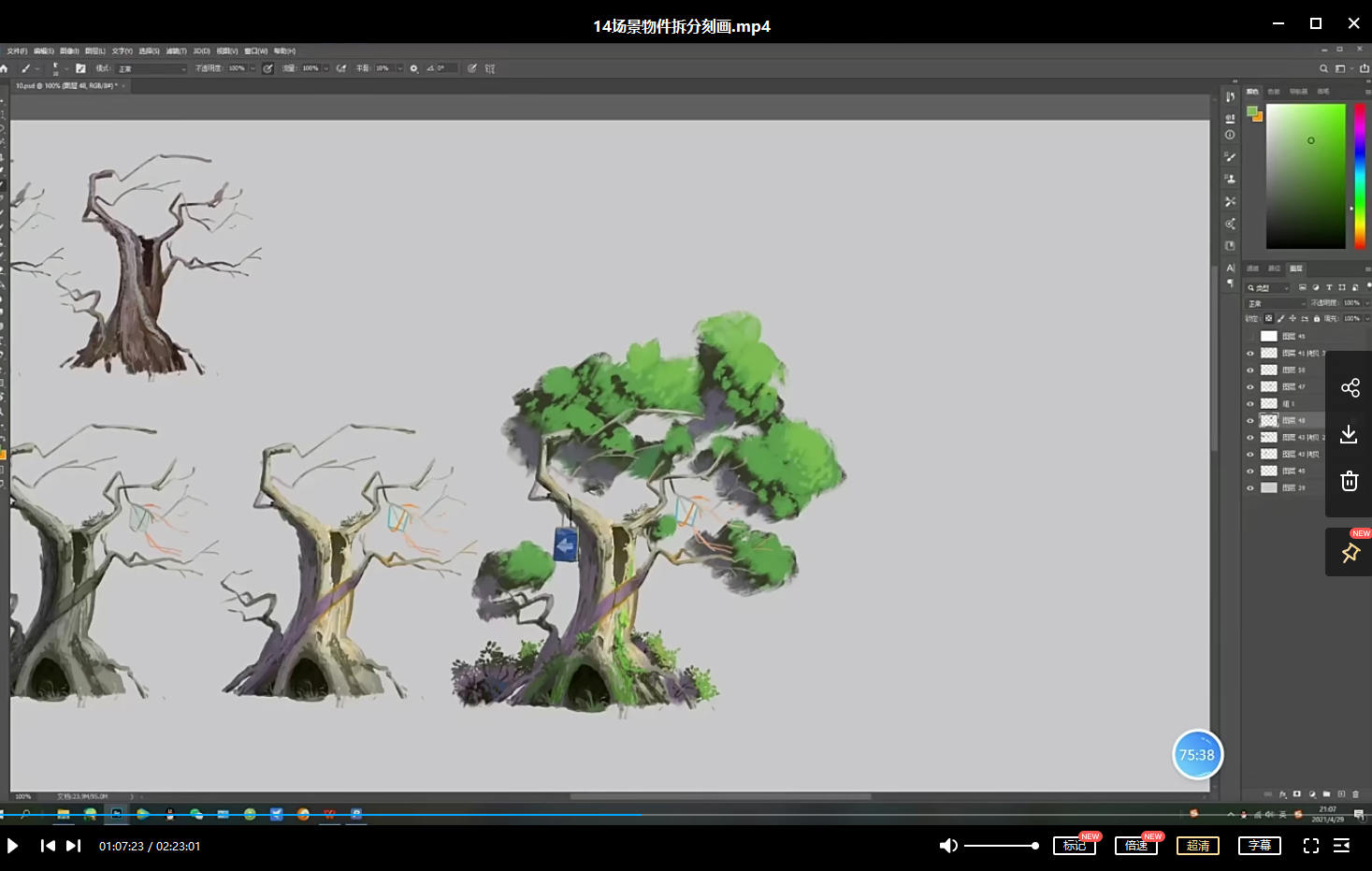
Task: Enter fullscreen with the fullscreen icon
Action: pos(1311,846)
